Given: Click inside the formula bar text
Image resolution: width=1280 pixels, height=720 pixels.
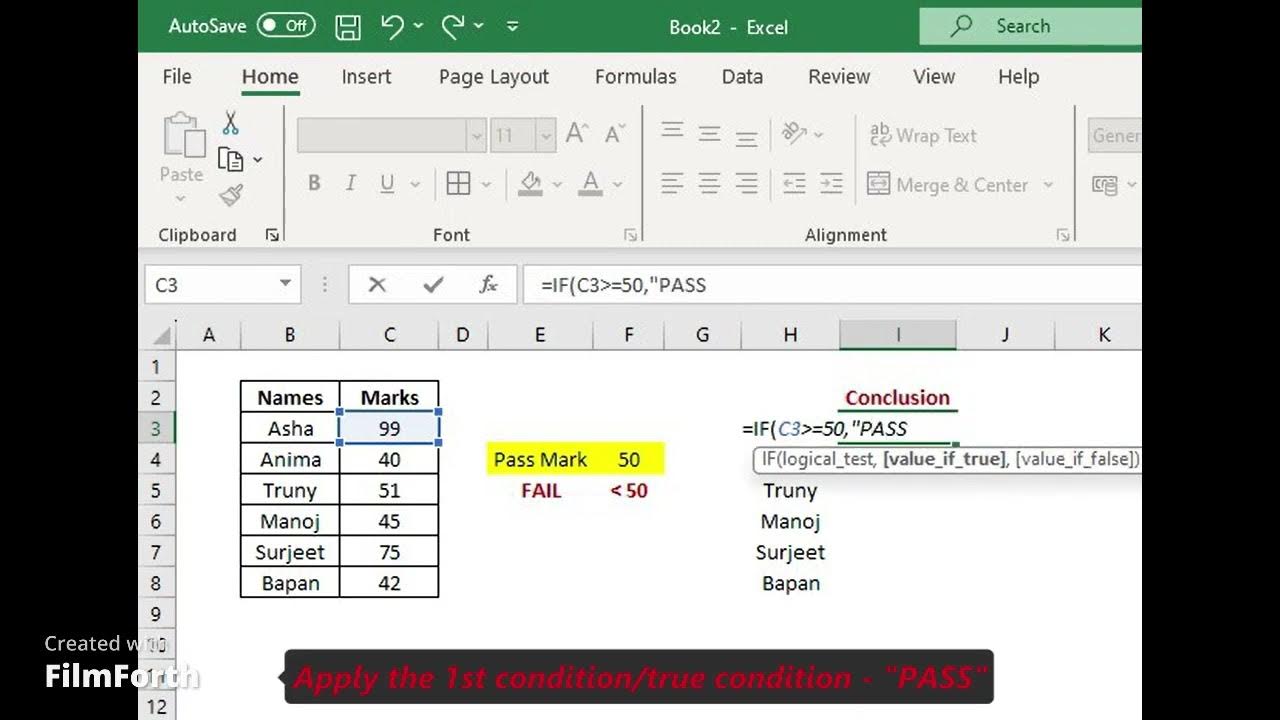Looking at the screenshot, I should 623,285.
